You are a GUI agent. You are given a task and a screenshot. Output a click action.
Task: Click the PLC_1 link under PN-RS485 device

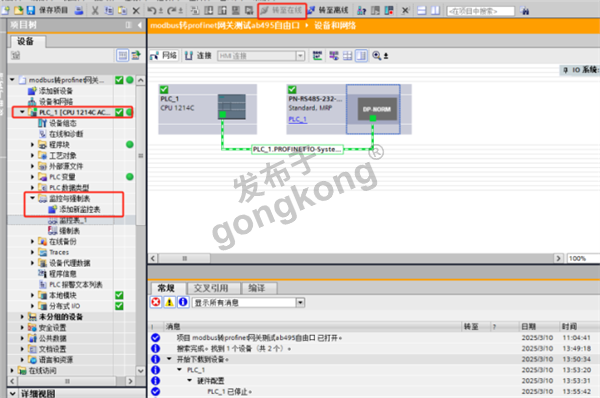[x=297, y=119]
